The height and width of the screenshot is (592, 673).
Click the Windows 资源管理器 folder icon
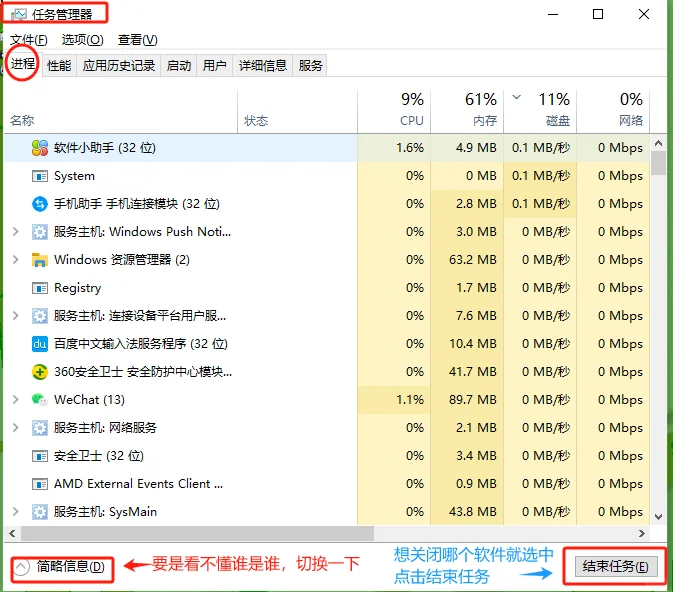(x=40, y=260)
